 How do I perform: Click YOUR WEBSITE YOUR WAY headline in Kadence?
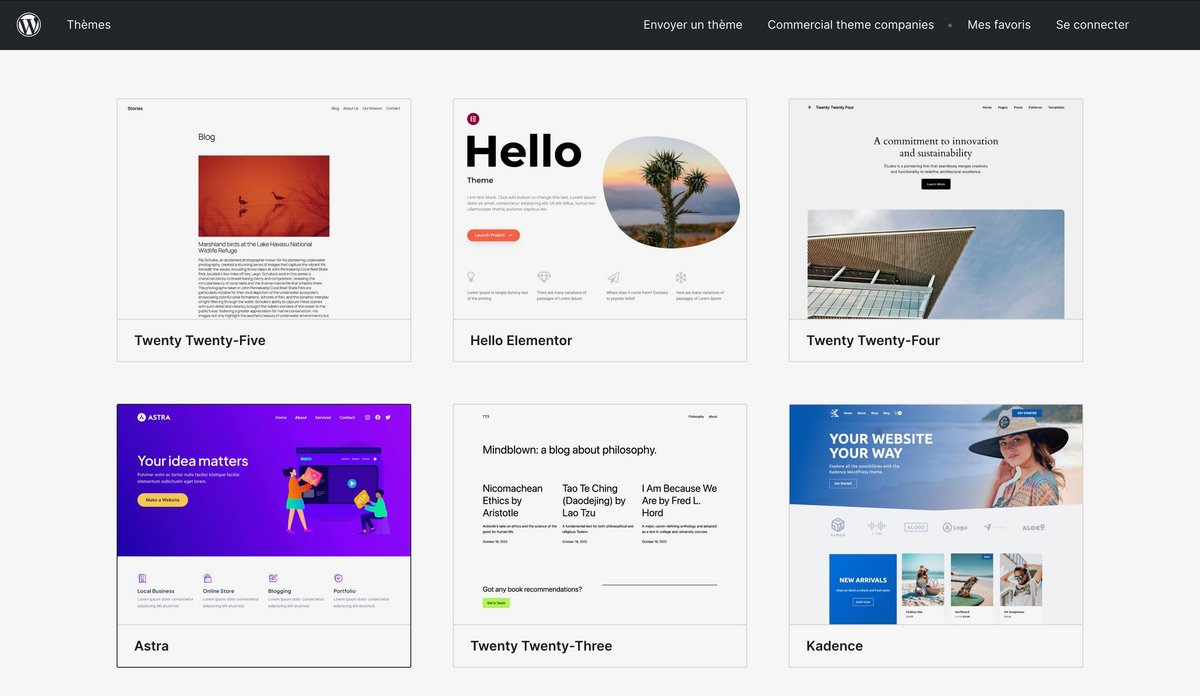[x=881, y=446]
